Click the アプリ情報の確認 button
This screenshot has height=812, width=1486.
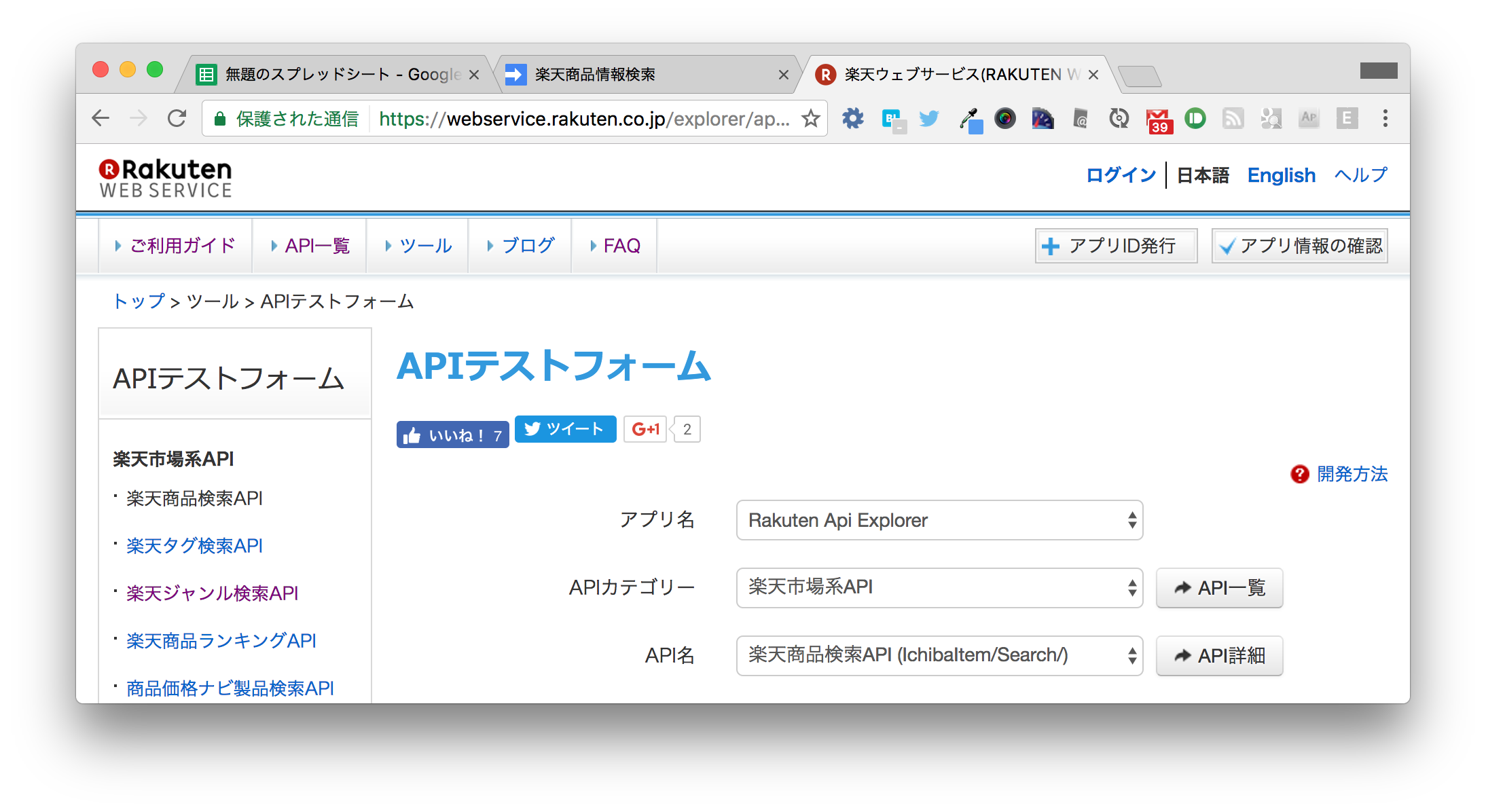pyautogui.click(x=1300, y=246)
